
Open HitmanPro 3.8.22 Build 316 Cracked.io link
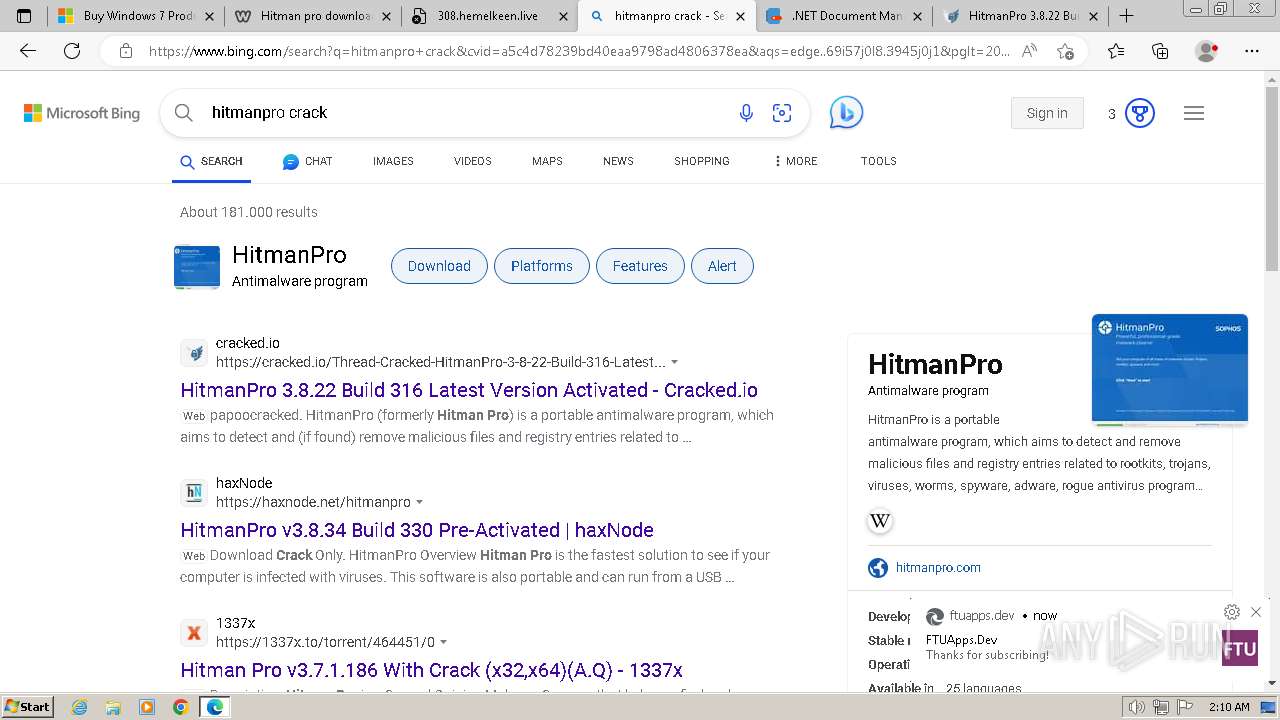coord(469,390)
